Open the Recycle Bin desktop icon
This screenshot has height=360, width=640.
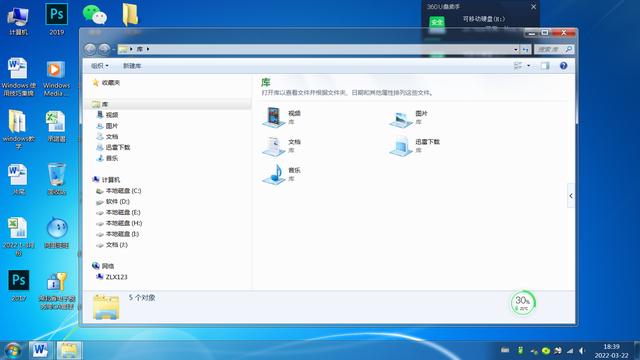click(x=56, y=179)
